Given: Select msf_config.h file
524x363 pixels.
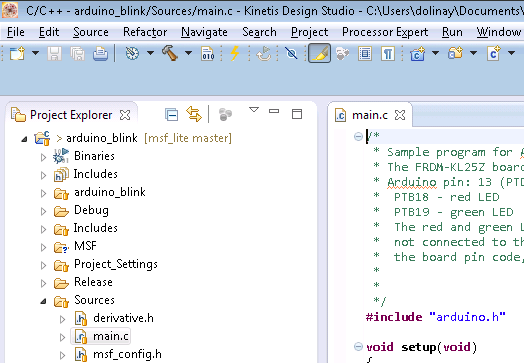Looking at the screenshot, I should [127, 354].
